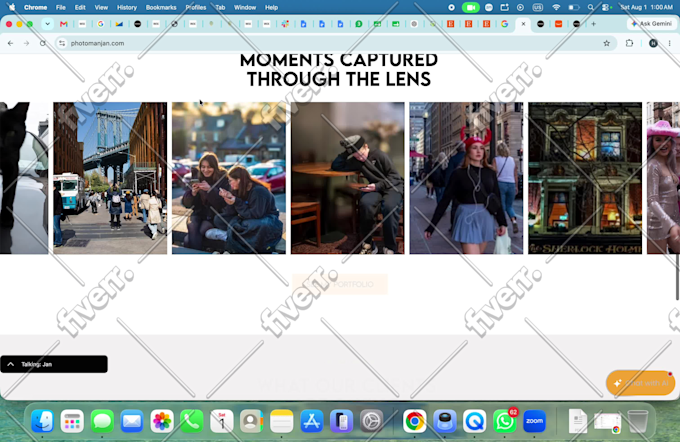Screen dimensions: 680x442
Task: Open the Profiles menu
Action: coord(196,7)
